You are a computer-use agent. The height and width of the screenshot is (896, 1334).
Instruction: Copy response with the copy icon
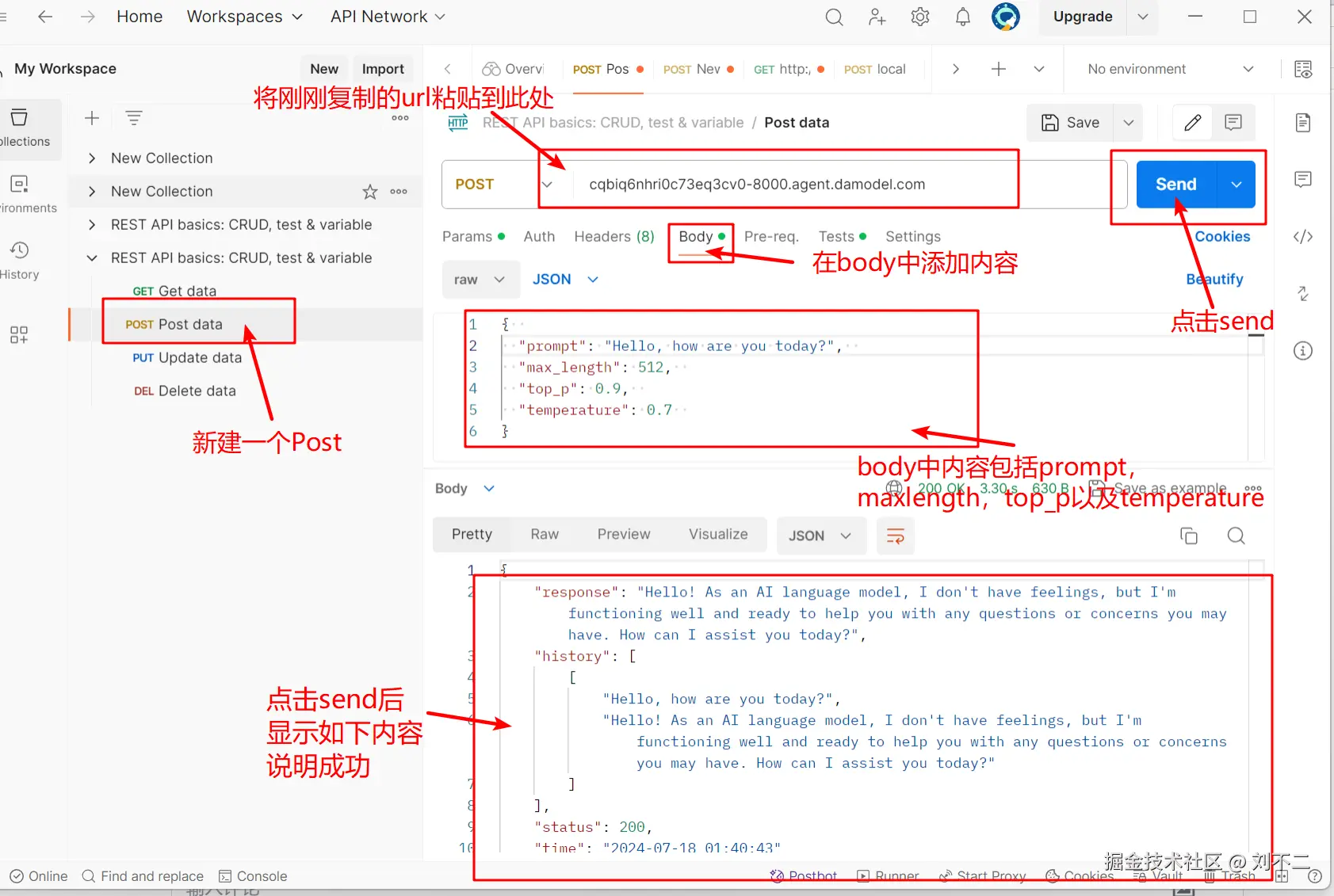tap(1189, 536)
